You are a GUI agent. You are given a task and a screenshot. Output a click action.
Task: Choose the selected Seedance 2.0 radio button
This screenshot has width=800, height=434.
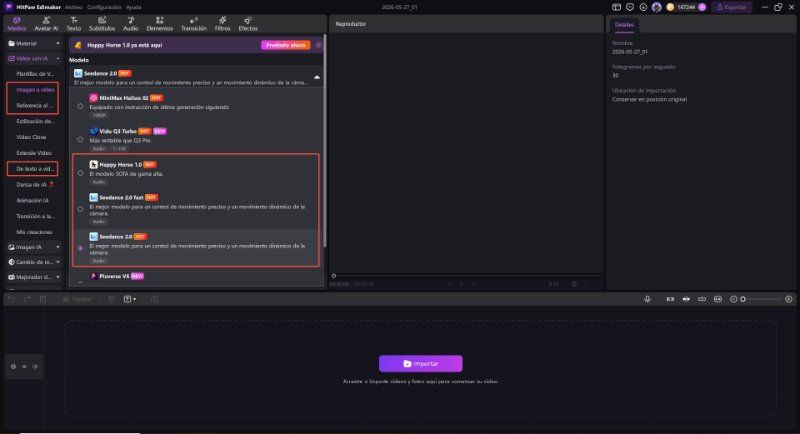[80, 248]
